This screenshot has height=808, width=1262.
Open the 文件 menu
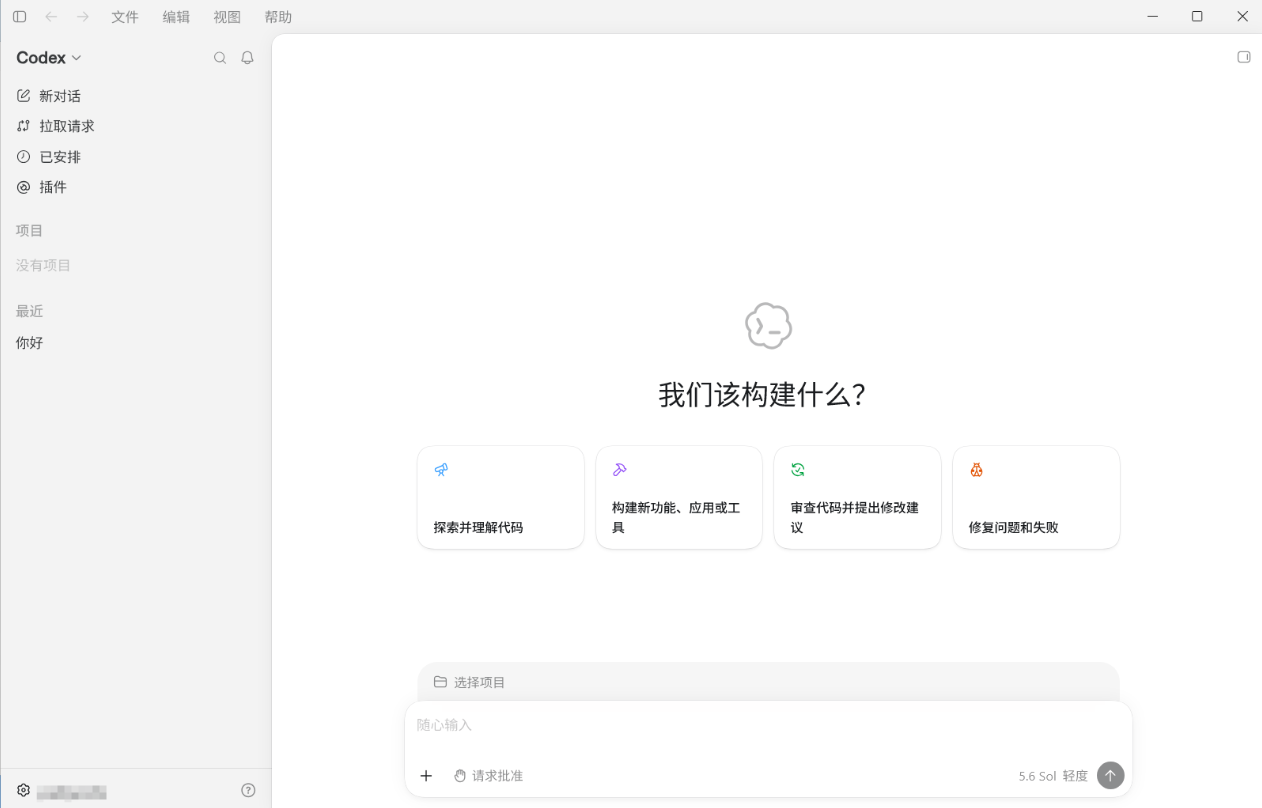pyautogui.click(x=125, y=17)
